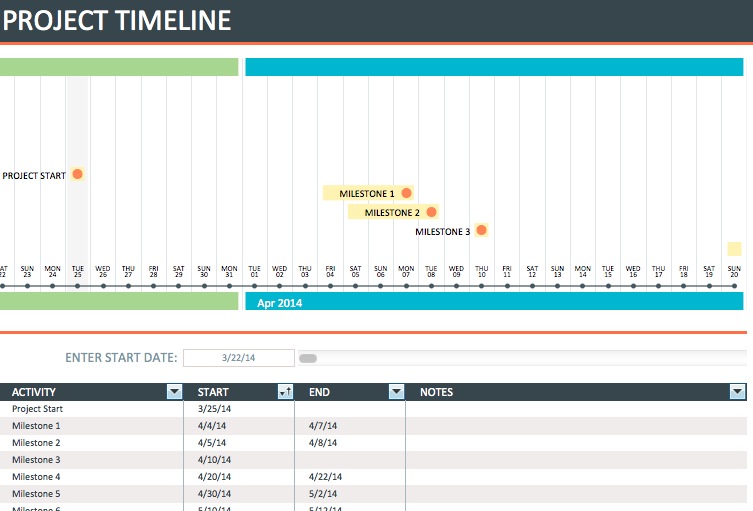Click the Milestone 3 orange dot
This screenshot has height=511, width=753.
(x=481, y=230)
